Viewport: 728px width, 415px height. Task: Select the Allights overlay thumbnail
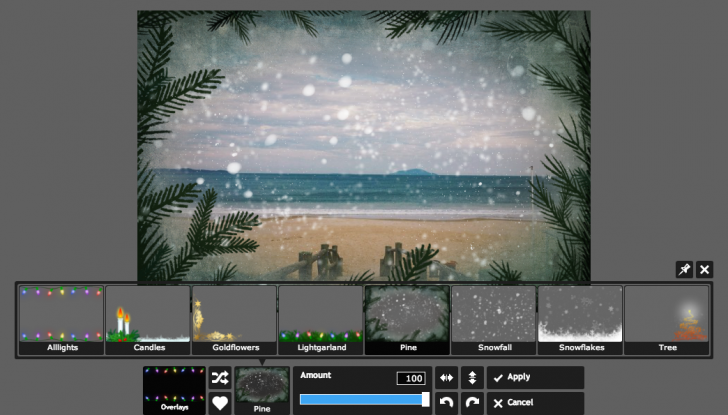pyautogui.click(x=61, y=320)
